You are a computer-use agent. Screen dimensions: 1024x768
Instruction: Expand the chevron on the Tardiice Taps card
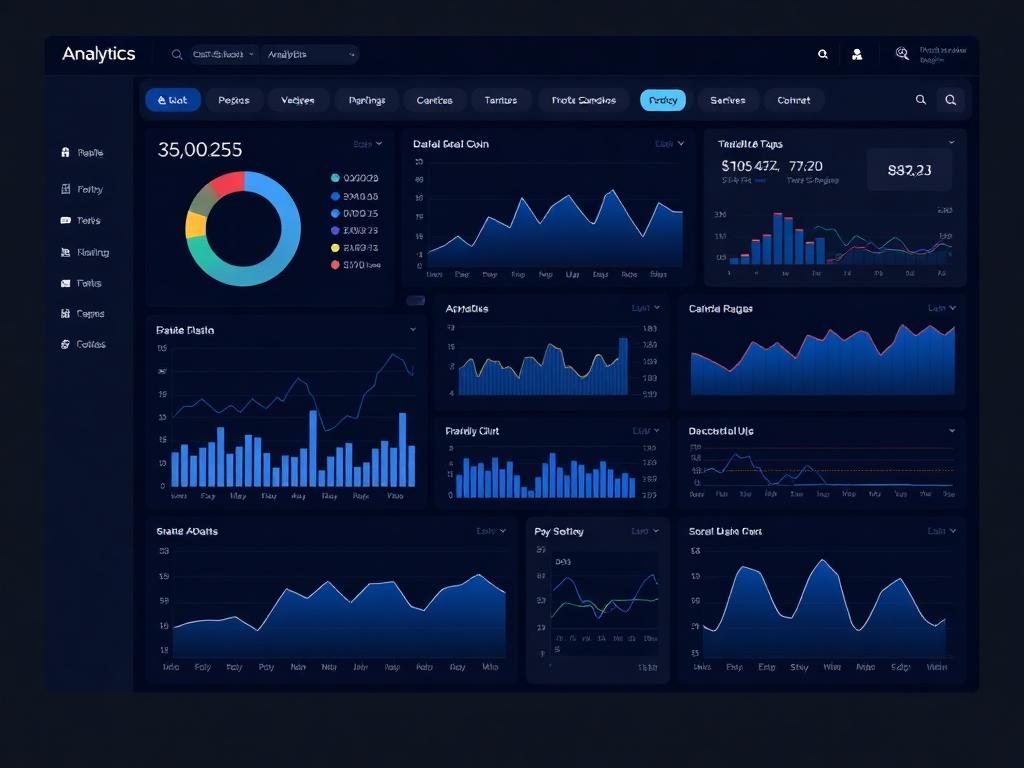pyautogui.click(x=952, y=142)
